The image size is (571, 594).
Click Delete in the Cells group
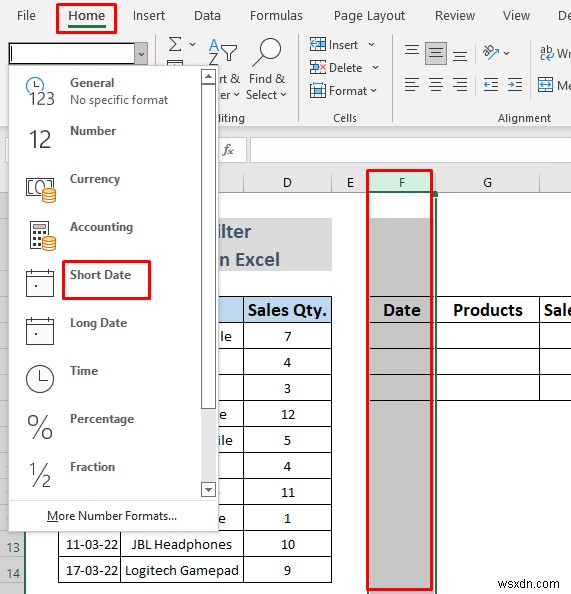344,68
